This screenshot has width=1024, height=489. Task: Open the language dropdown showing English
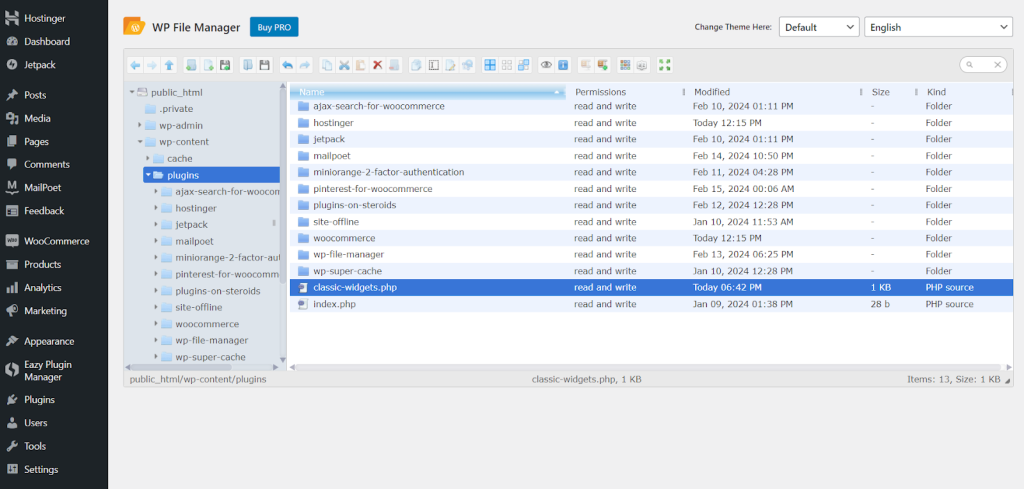click(x=938, y=27)
